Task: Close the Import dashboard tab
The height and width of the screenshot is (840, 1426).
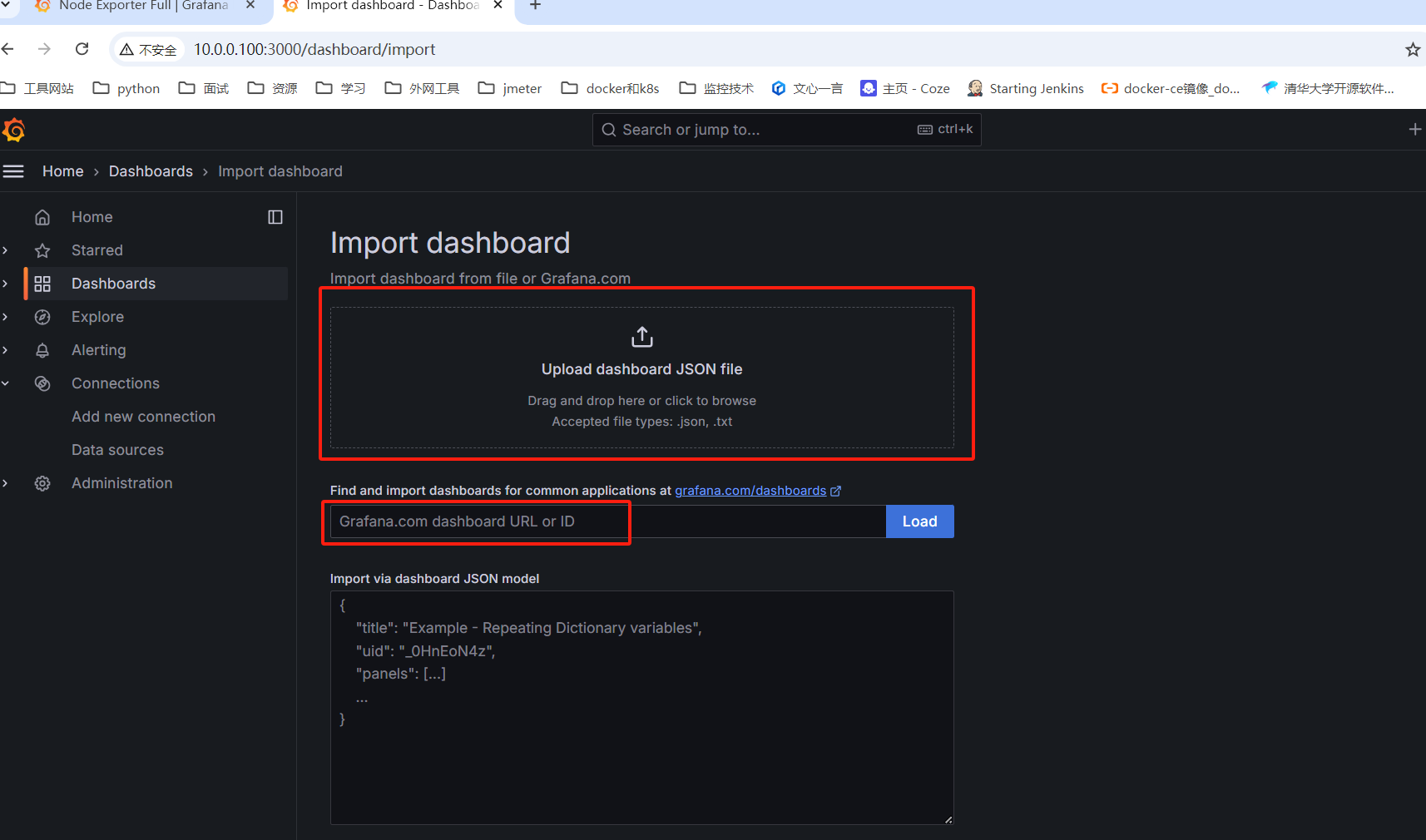Action: pos(498,5)
